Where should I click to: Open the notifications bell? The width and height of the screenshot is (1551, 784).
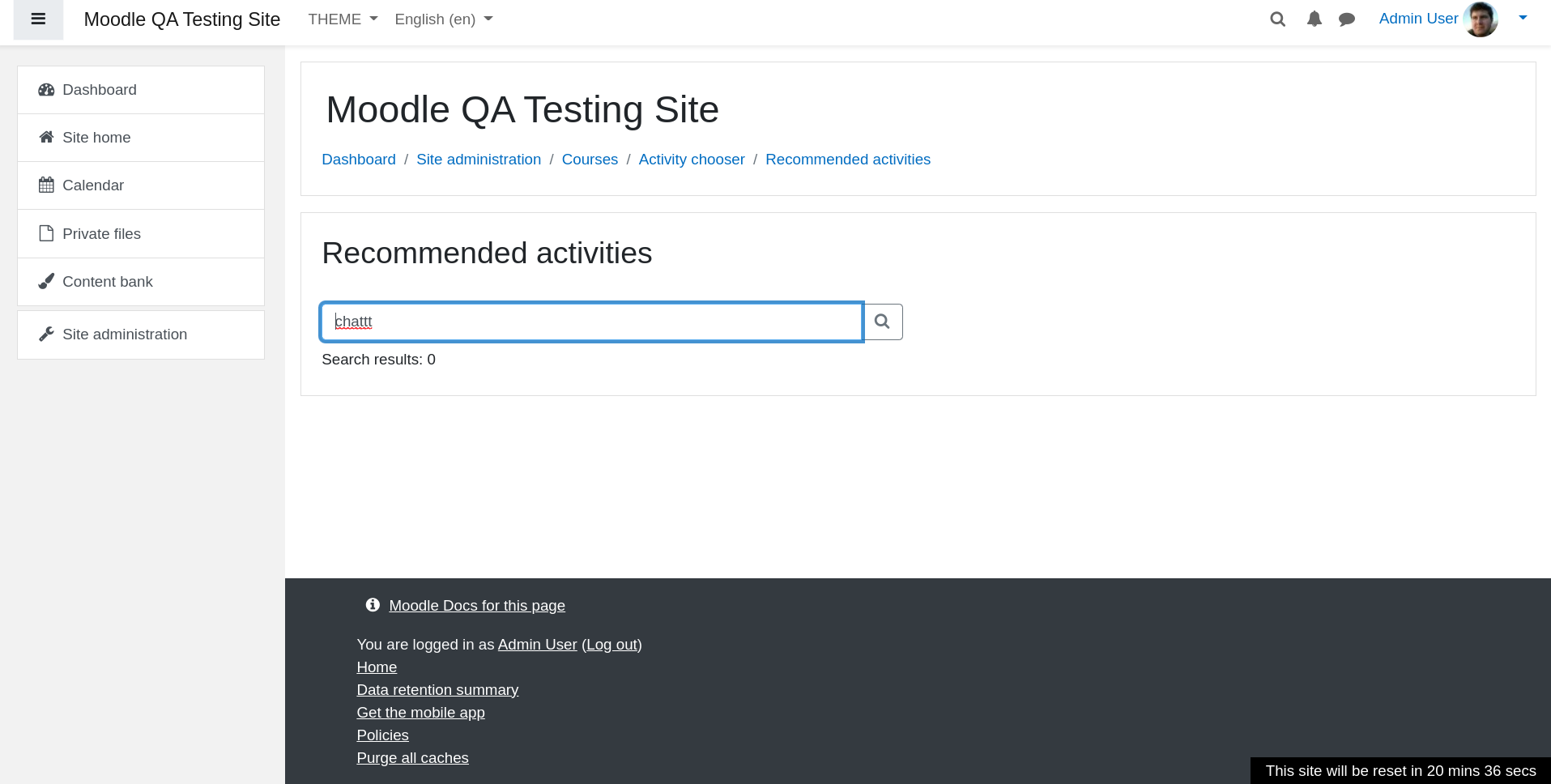click(x=1314, y=19)
